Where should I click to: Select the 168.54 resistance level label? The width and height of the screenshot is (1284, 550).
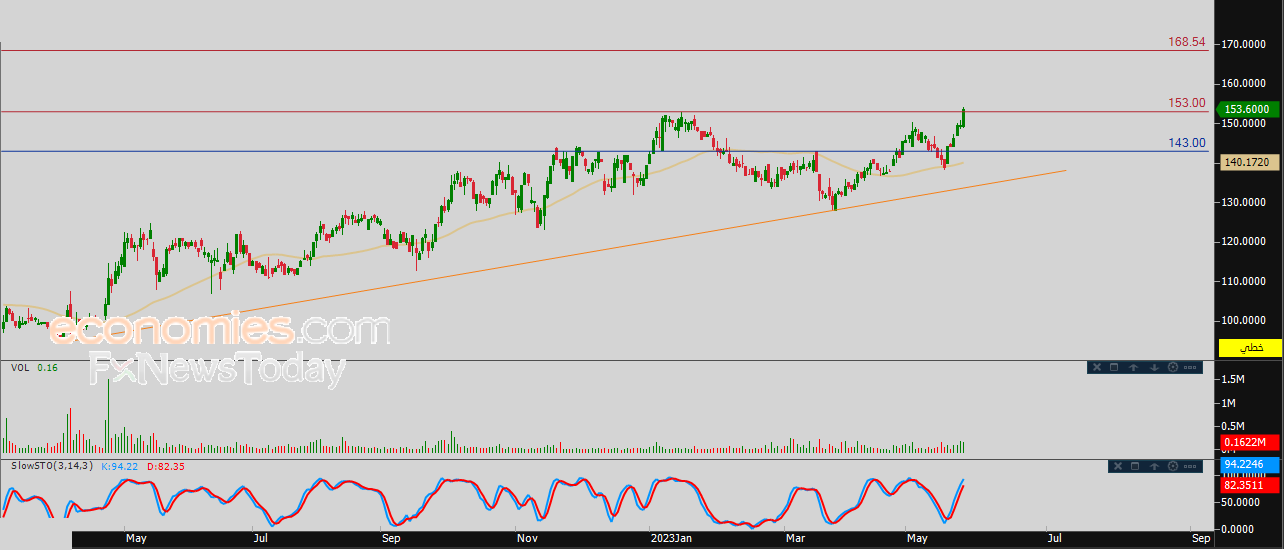click(1187, 43)
